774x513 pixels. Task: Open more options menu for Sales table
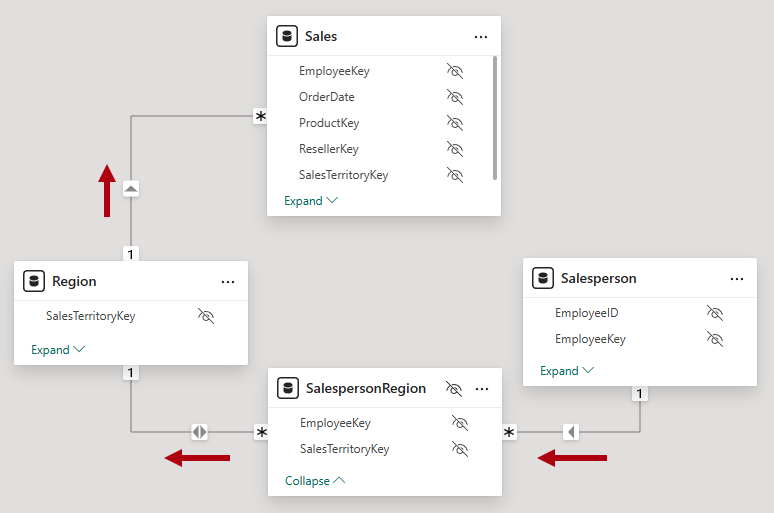(481, 36)
